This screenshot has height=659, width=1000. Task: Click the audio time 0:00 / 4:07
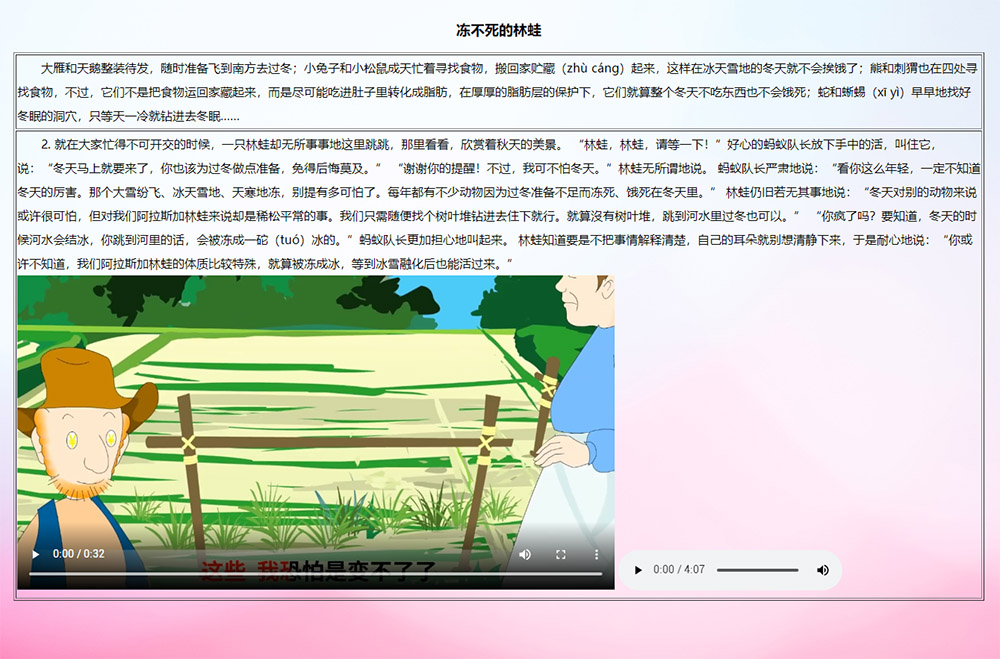pyautogui.click(x=679, y=570)
